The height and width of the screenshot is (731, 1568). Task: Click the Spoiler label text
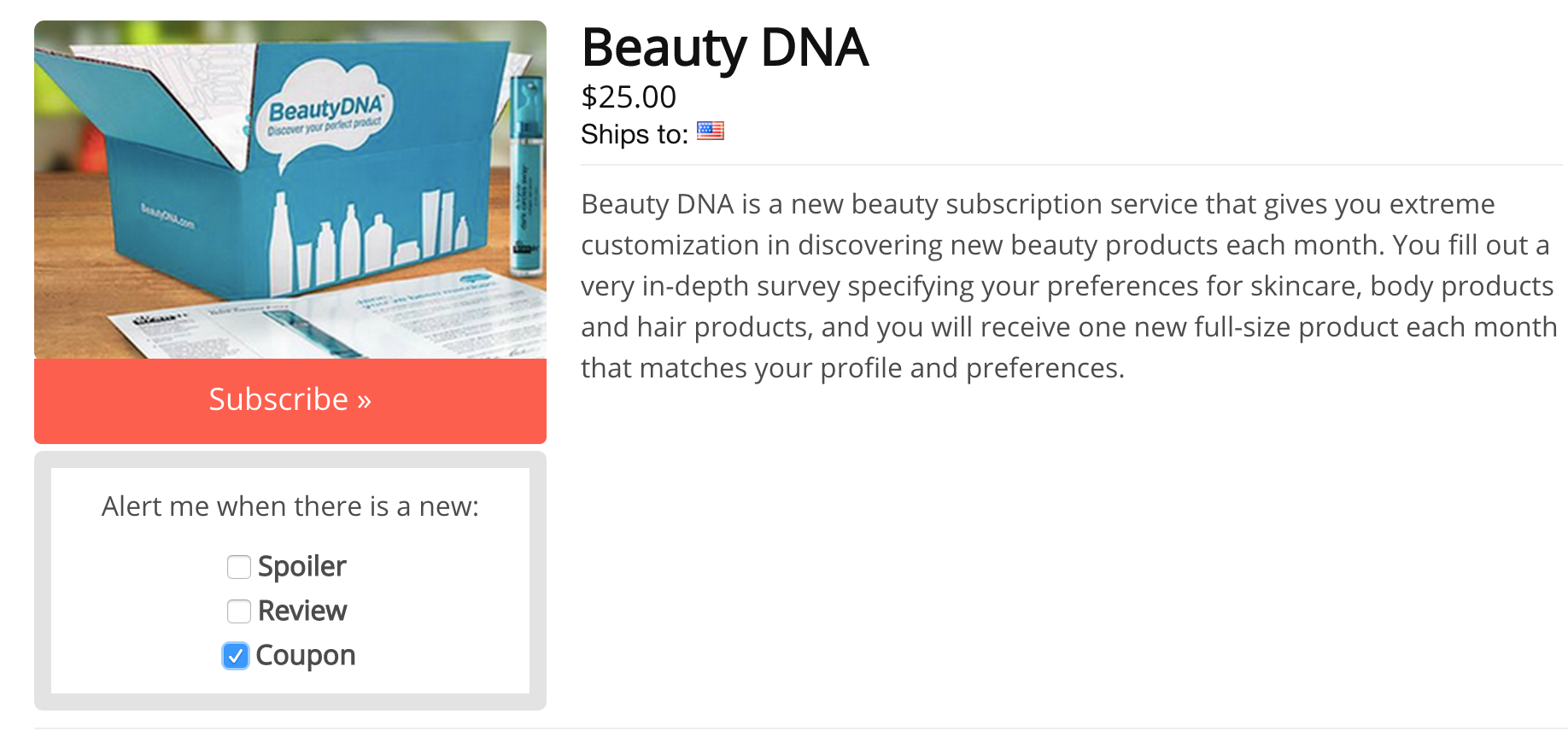pos(302,567)
